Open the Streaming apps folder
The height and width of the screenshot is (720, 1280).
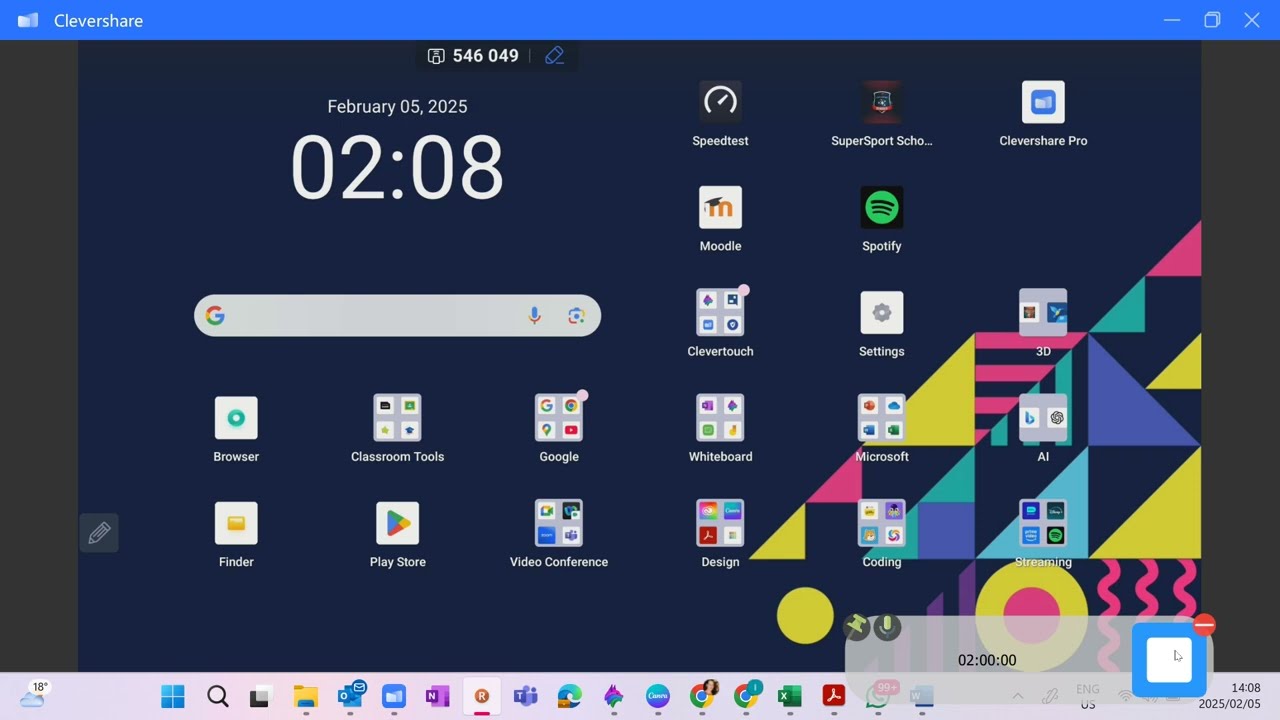[1043, 523]
